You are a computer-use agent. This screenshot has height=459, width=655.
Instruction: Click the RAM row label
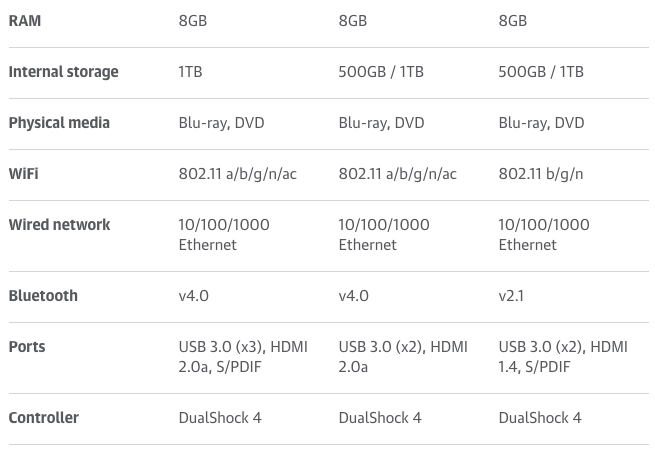25,21
